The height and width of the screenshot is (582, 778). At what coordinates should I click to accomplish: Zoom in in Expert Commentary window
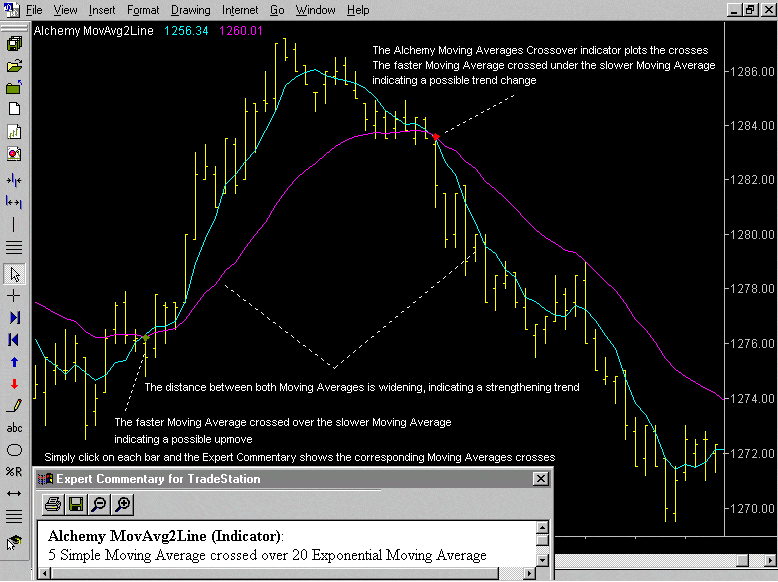coord(123,505)
